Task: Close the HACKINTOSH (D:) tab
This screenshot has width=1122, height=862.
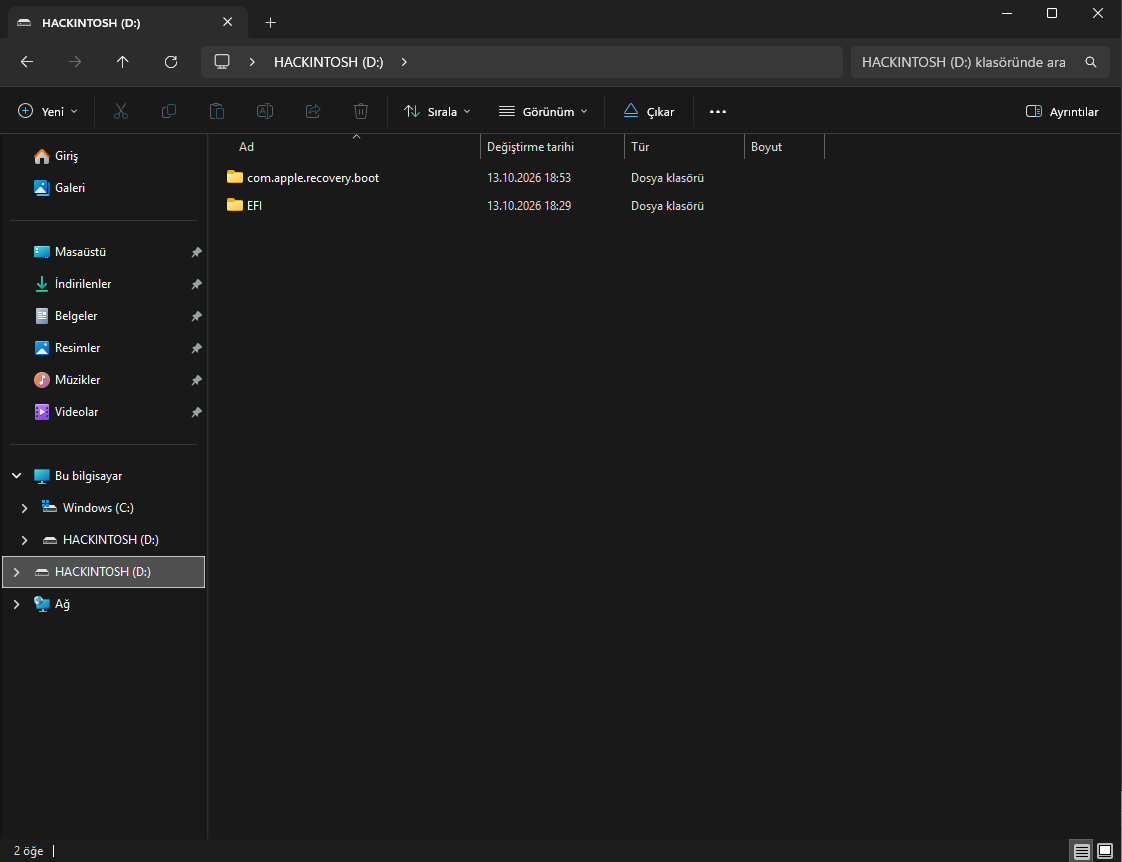Action: [x=228, y=22]
